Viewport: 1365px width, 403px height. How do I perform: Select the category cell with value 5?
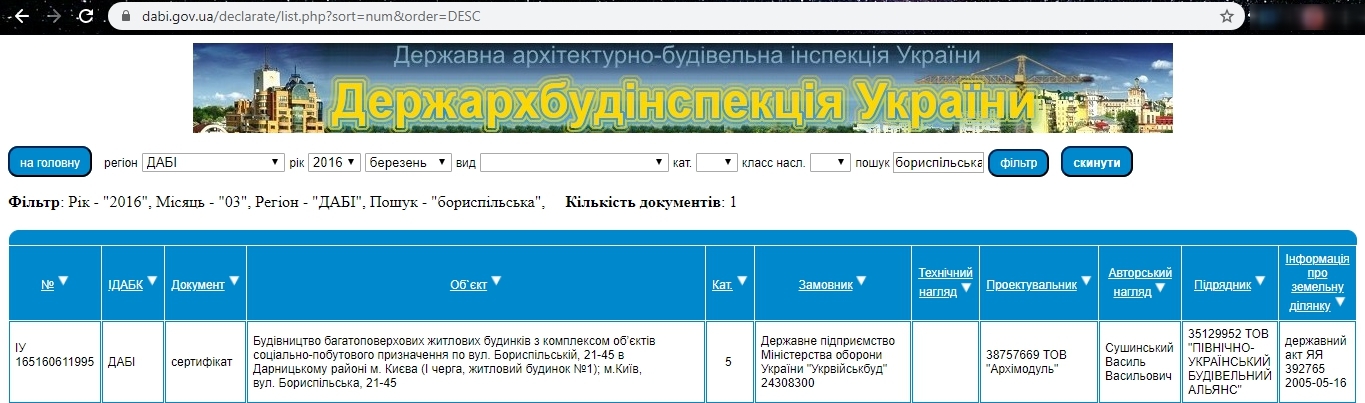click(x=729, y=362)
